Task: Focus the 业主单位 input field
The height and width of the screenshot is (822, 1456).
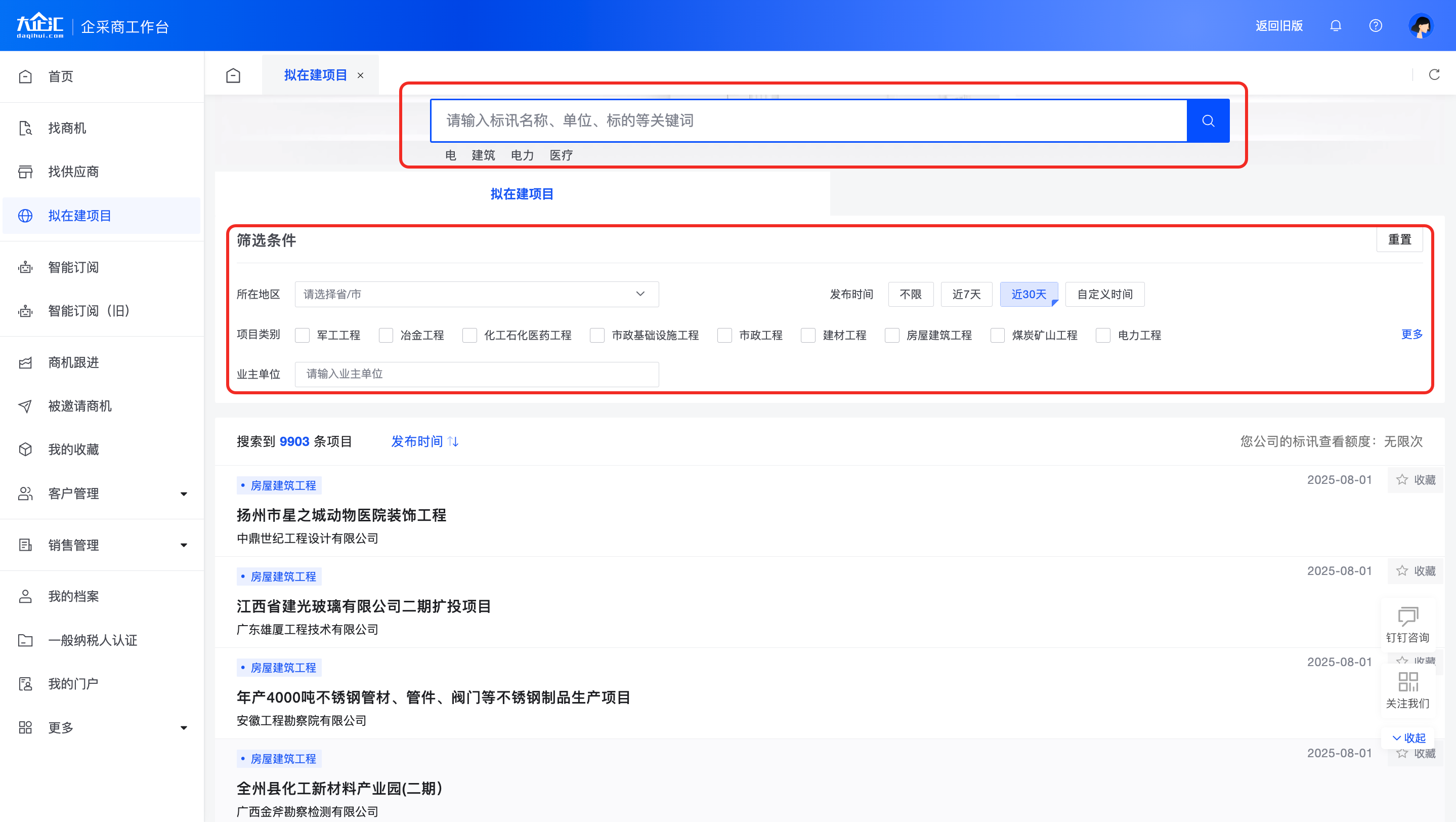Action: pyautogui.click(x=477, y=374)
